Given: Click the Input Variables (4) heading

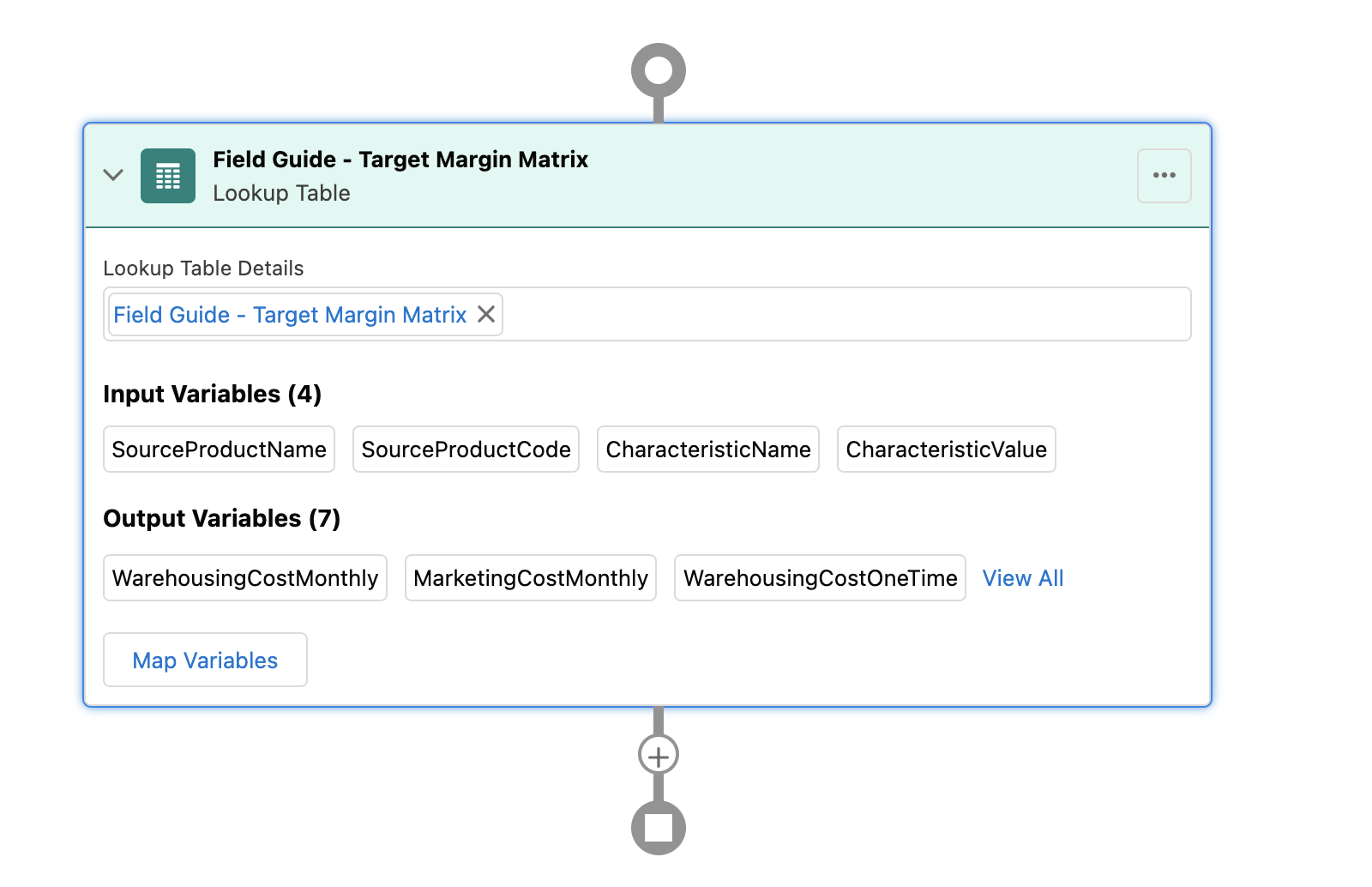Looking at the screenshot, I should click(213, 394).
